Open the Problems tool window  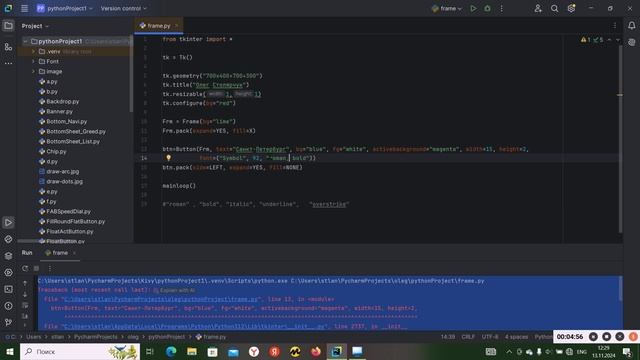(8, 306)
